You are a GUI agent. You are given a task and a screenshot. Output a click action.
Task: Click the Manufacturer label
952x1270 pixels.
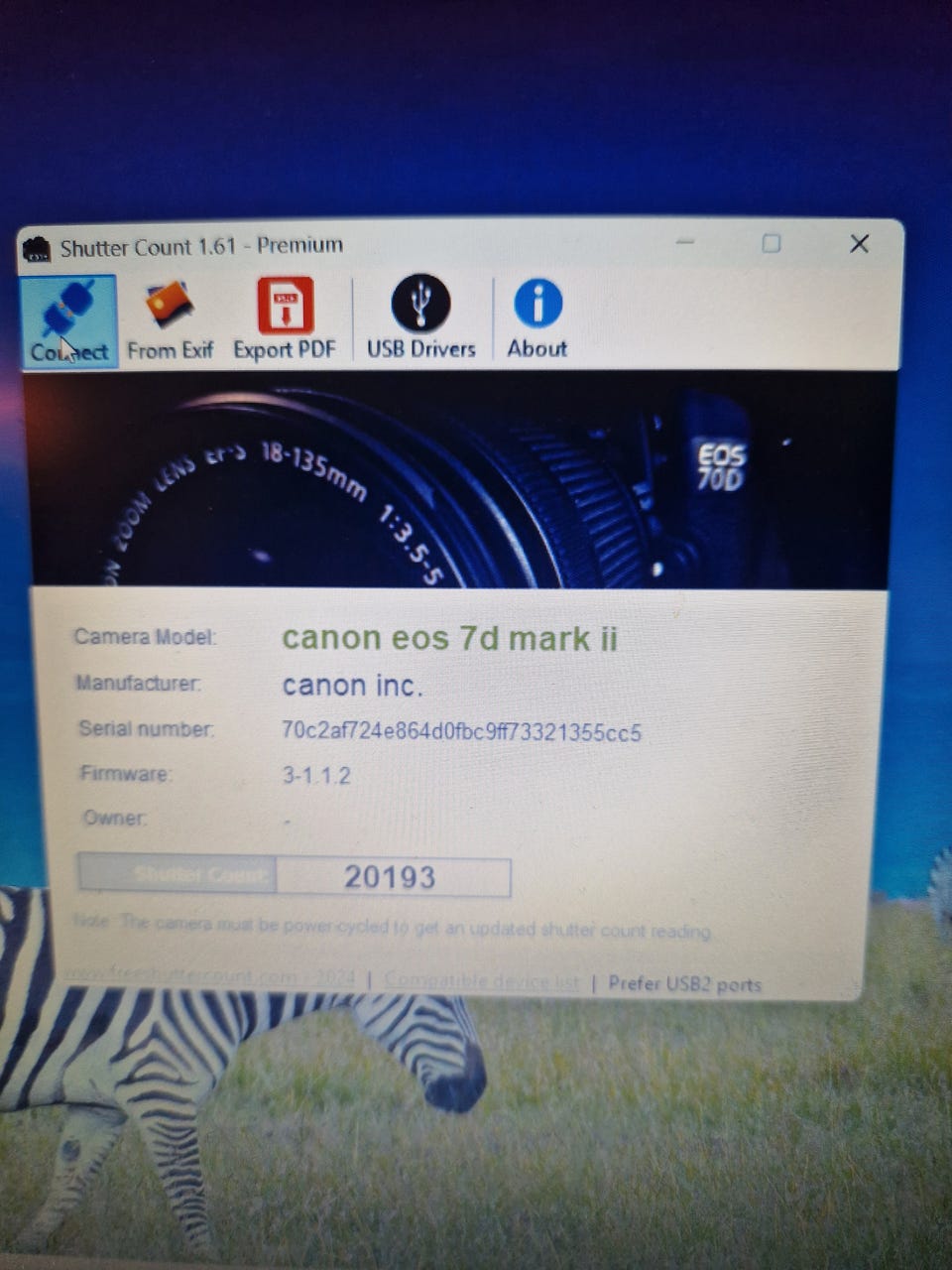point(138,683)
